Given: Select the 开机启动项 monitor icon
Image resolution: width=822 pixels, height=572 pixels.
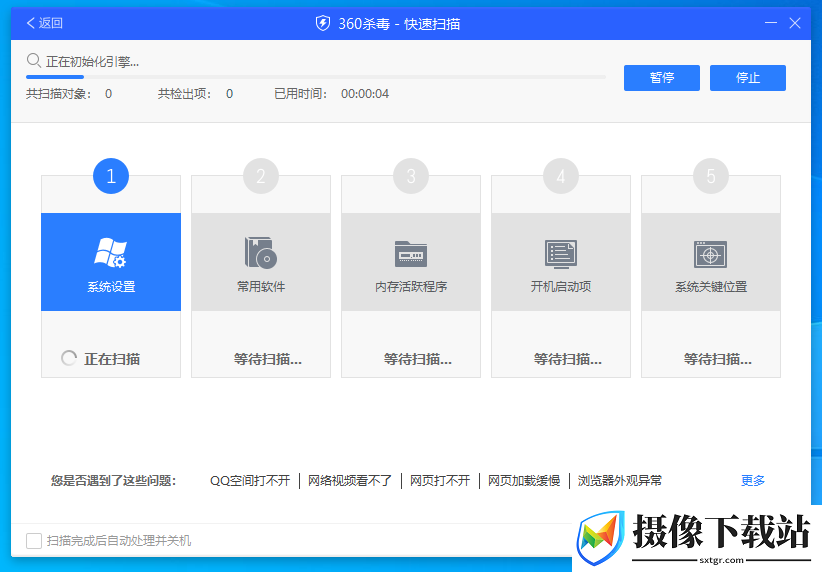Looking at the screenshot, I should coord(560,254).
